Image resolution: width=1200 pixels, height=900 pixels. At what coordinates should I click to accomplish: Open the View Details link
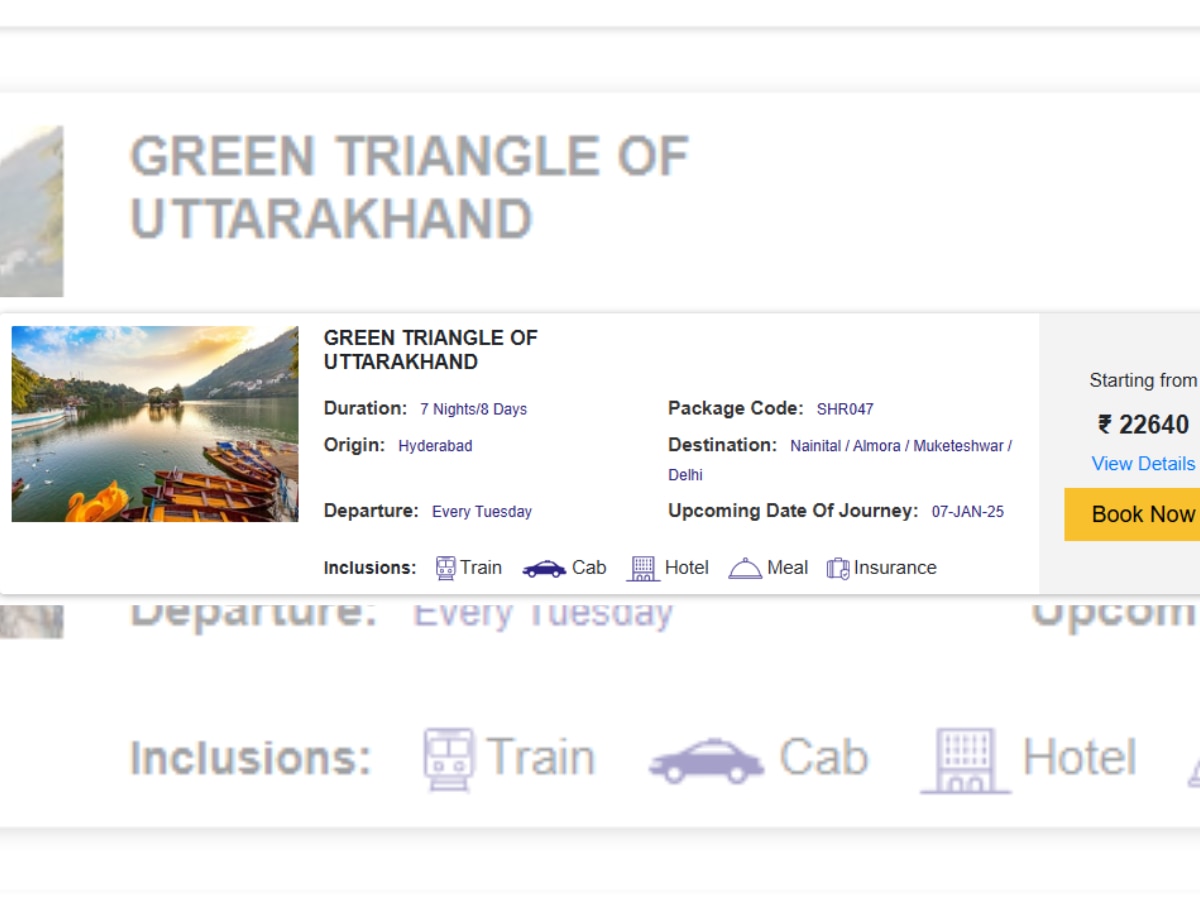1143,464
